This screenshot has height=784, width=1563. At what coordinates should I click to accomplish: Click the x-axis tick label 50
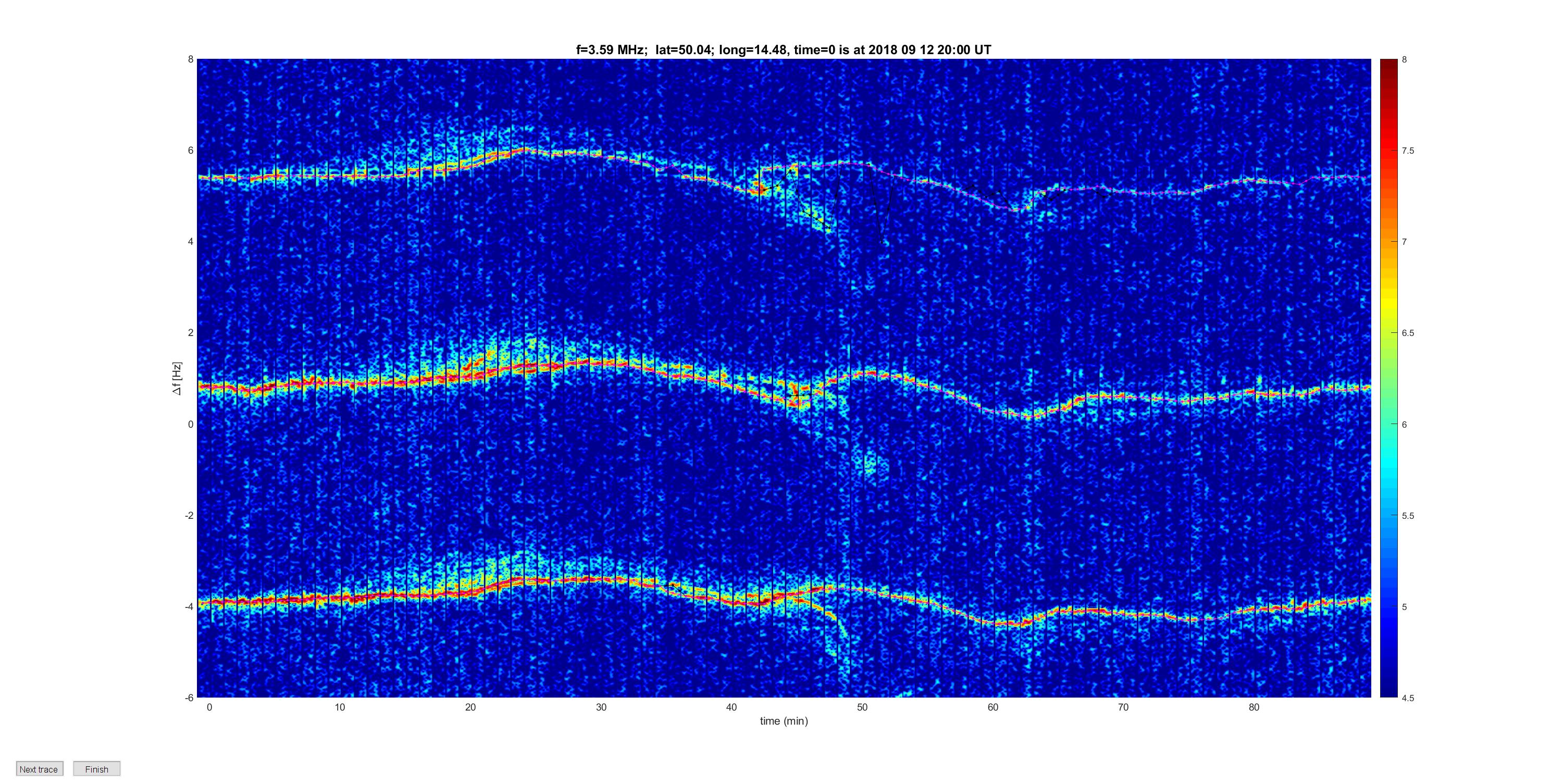click(x=862, y=707)
